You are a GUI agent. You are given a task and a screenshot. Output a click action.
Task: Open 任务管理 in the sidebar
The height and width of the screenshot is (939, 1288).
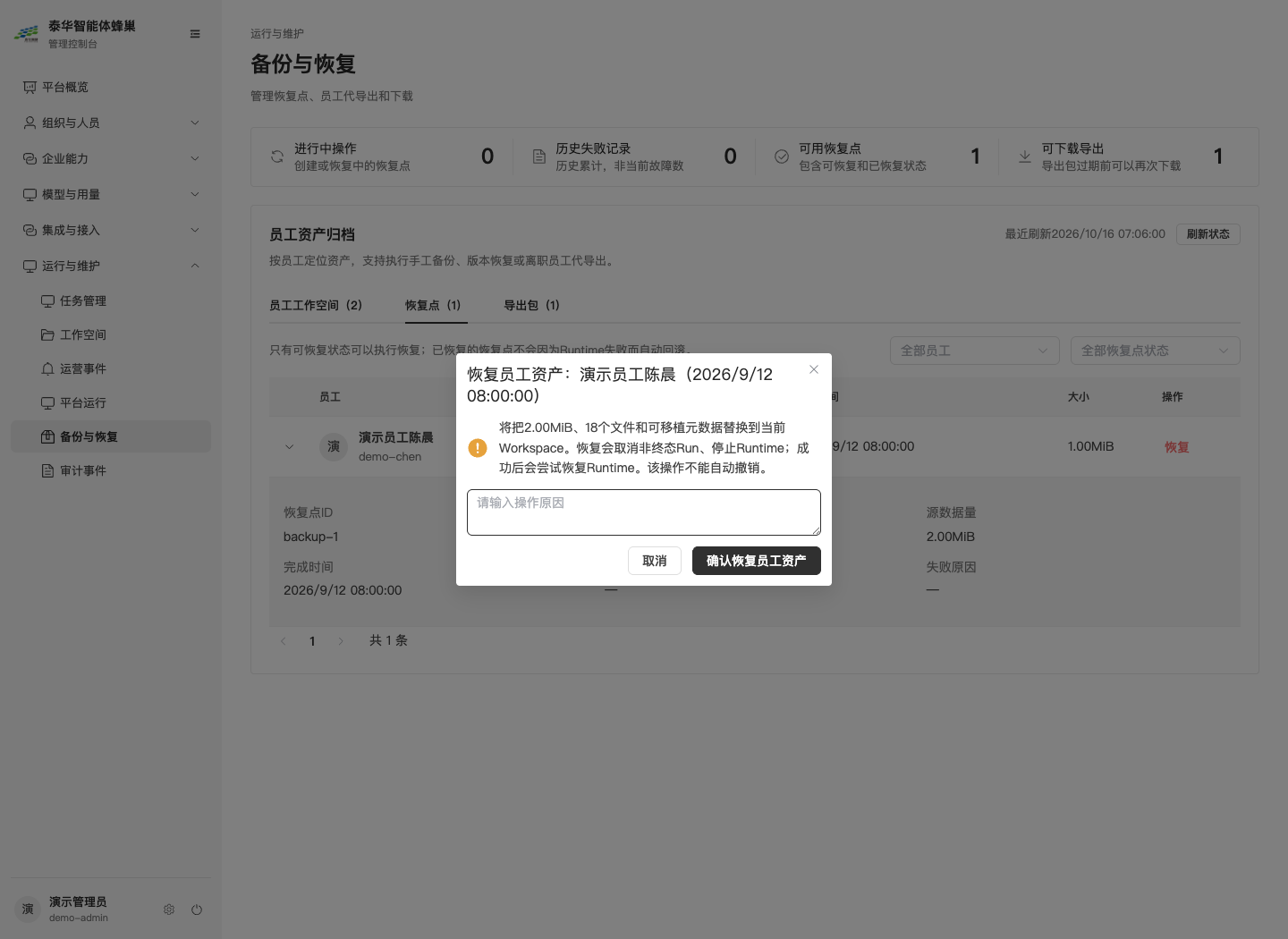tap(111, 300)
